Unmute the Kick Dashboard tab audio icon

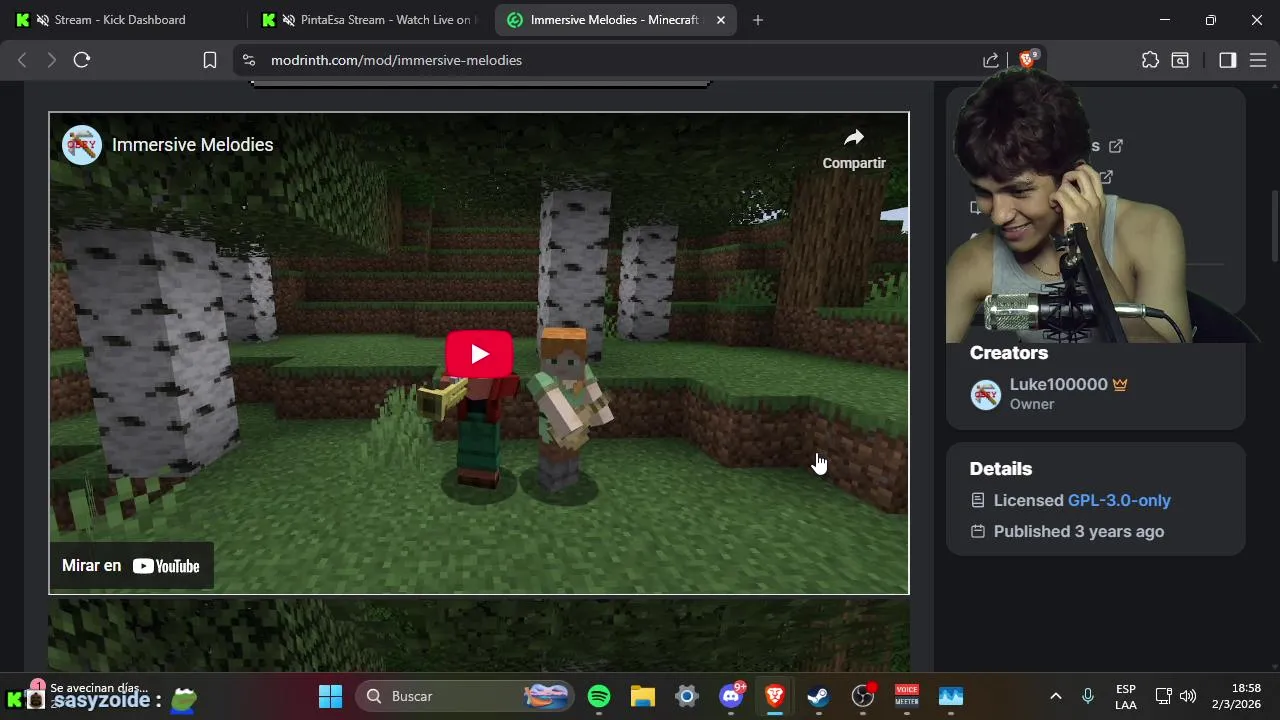click(x=42, y=20)
